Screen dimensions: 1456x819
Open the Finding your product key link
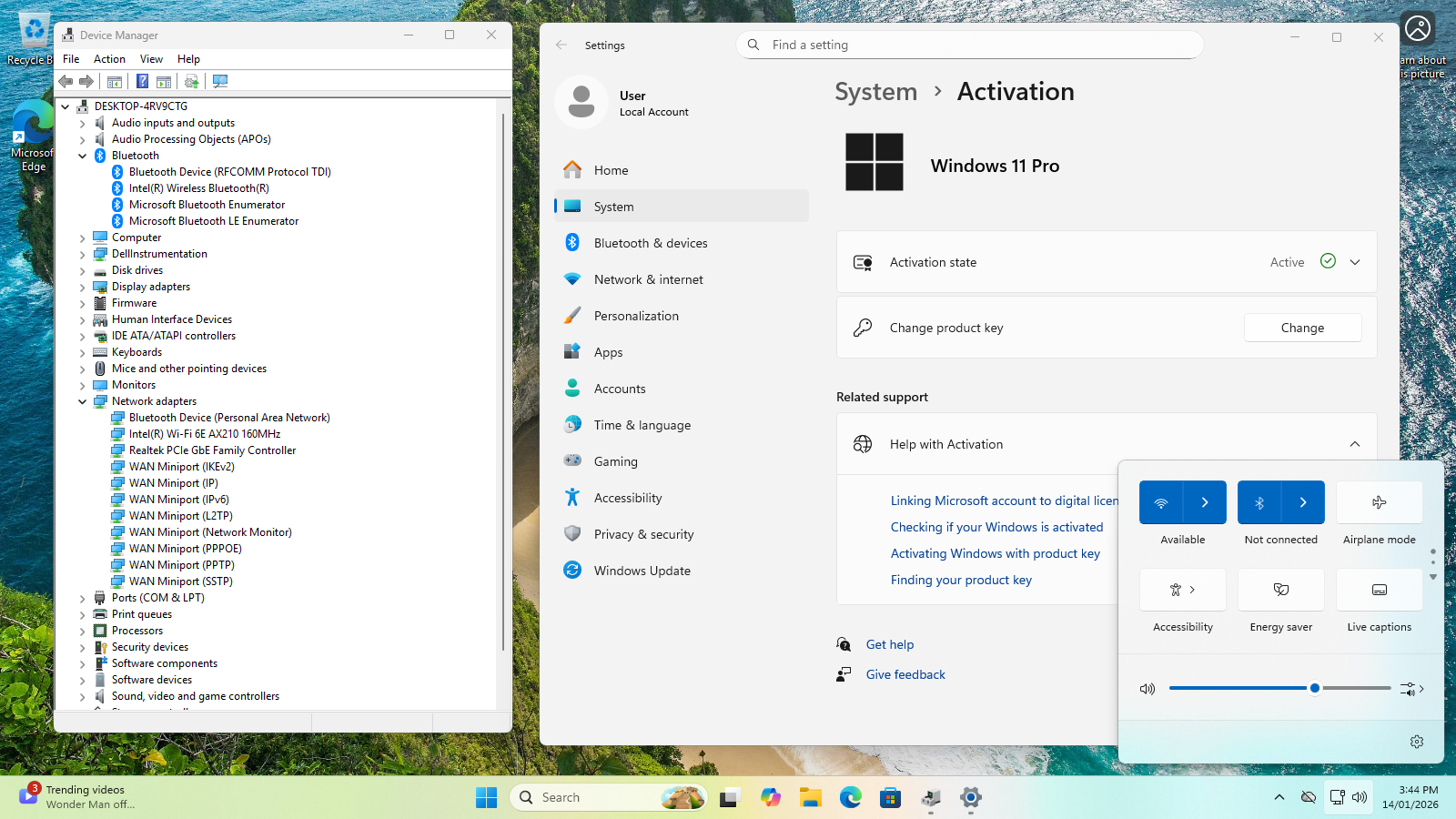[x=961, y=580]
